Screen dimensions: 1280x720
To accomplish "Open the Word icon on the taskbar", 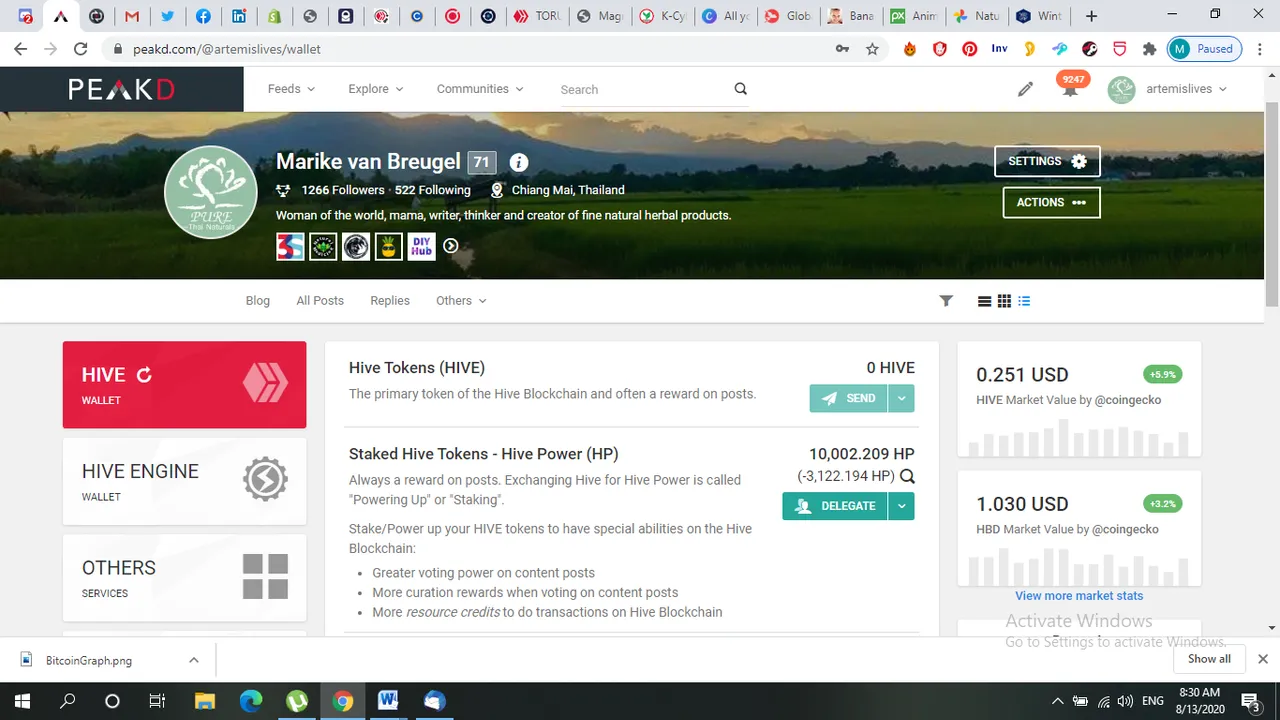I will coord(388,701).
